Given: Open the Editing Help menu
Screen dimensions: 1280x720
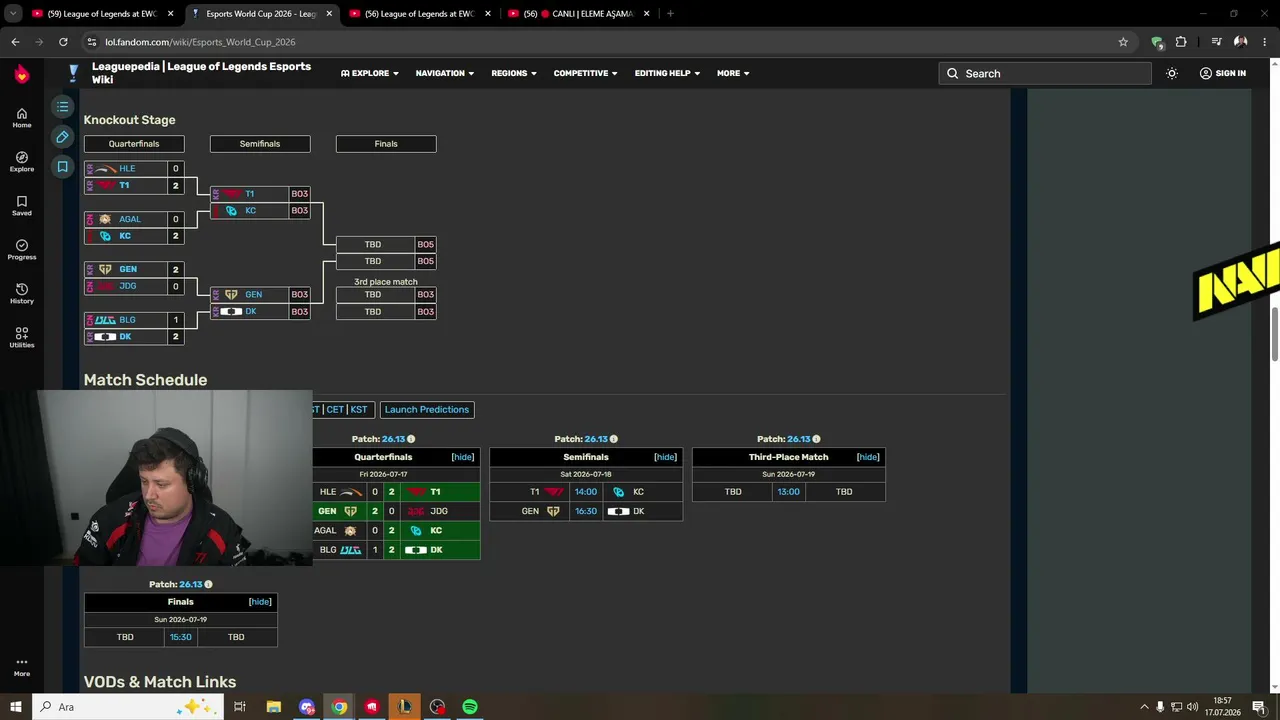Looking at the screenshot, I should (667, 73).
